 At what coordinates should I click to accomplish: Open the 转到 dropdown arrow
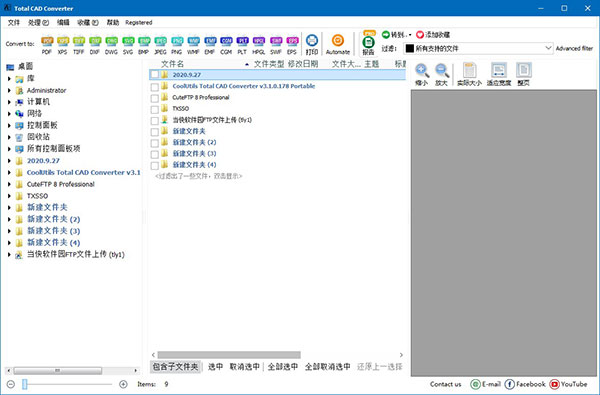(410, 35)
